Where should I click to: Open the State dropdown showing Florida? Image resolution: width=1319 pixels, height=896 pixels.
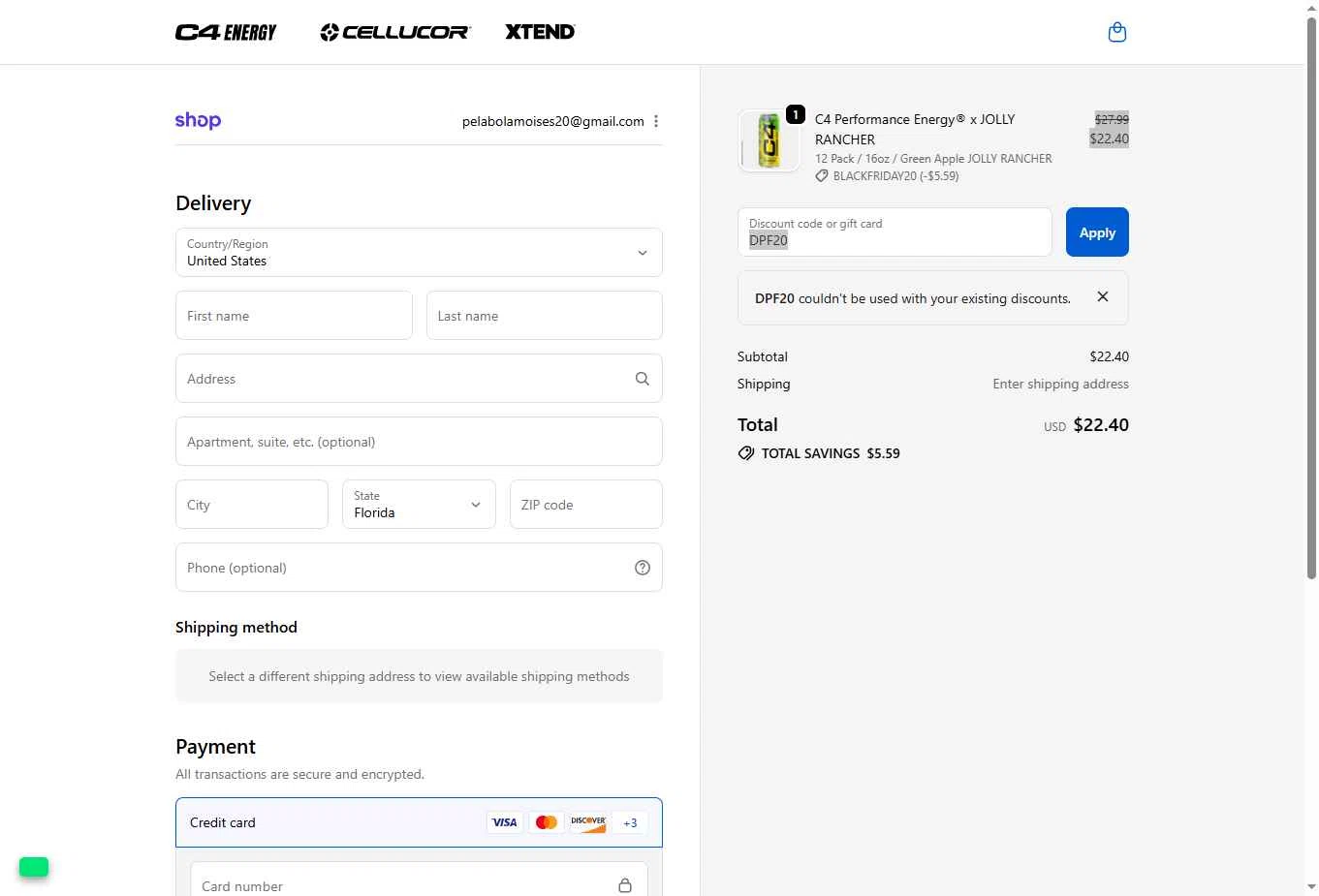pyautogui.click(x=419, y=504)
